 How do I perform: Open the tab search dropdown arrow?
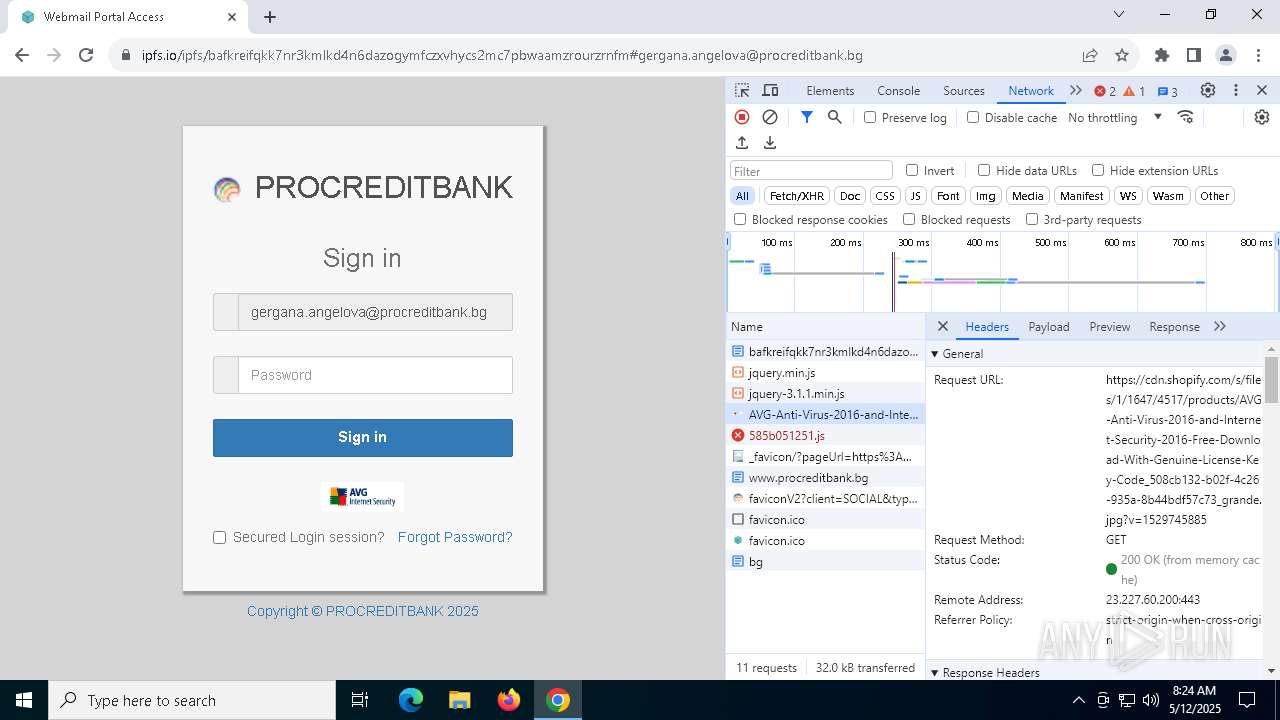(x=1119, y=15)
